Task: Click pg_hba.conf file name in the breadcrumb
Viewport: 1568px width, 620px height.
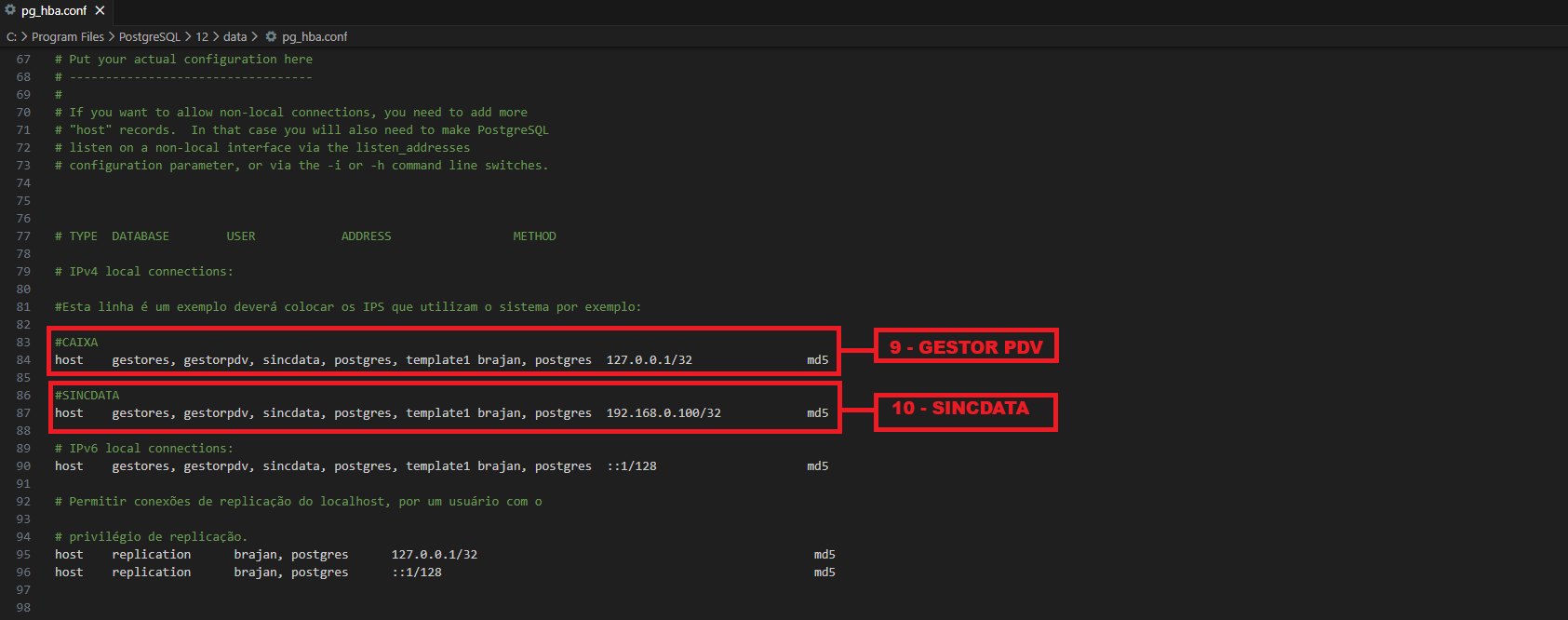Action: point(315,36)
